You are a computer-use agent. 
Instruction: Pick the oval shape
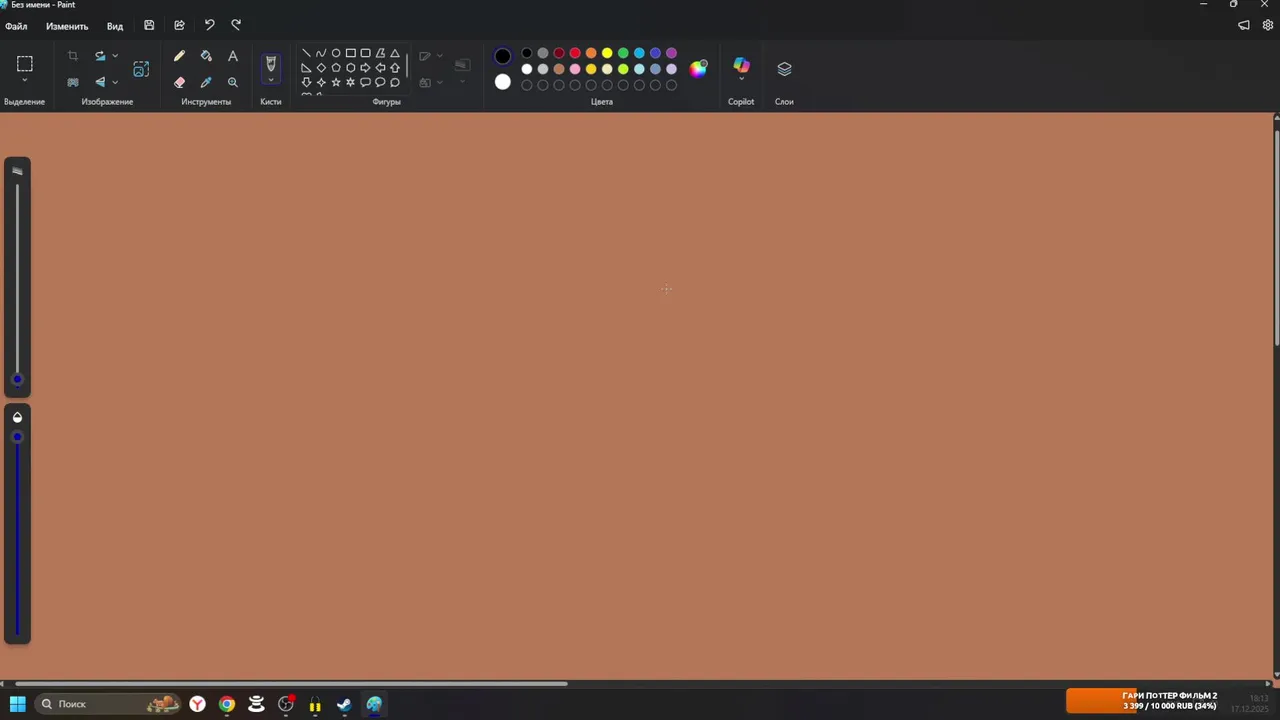(336, 53)
